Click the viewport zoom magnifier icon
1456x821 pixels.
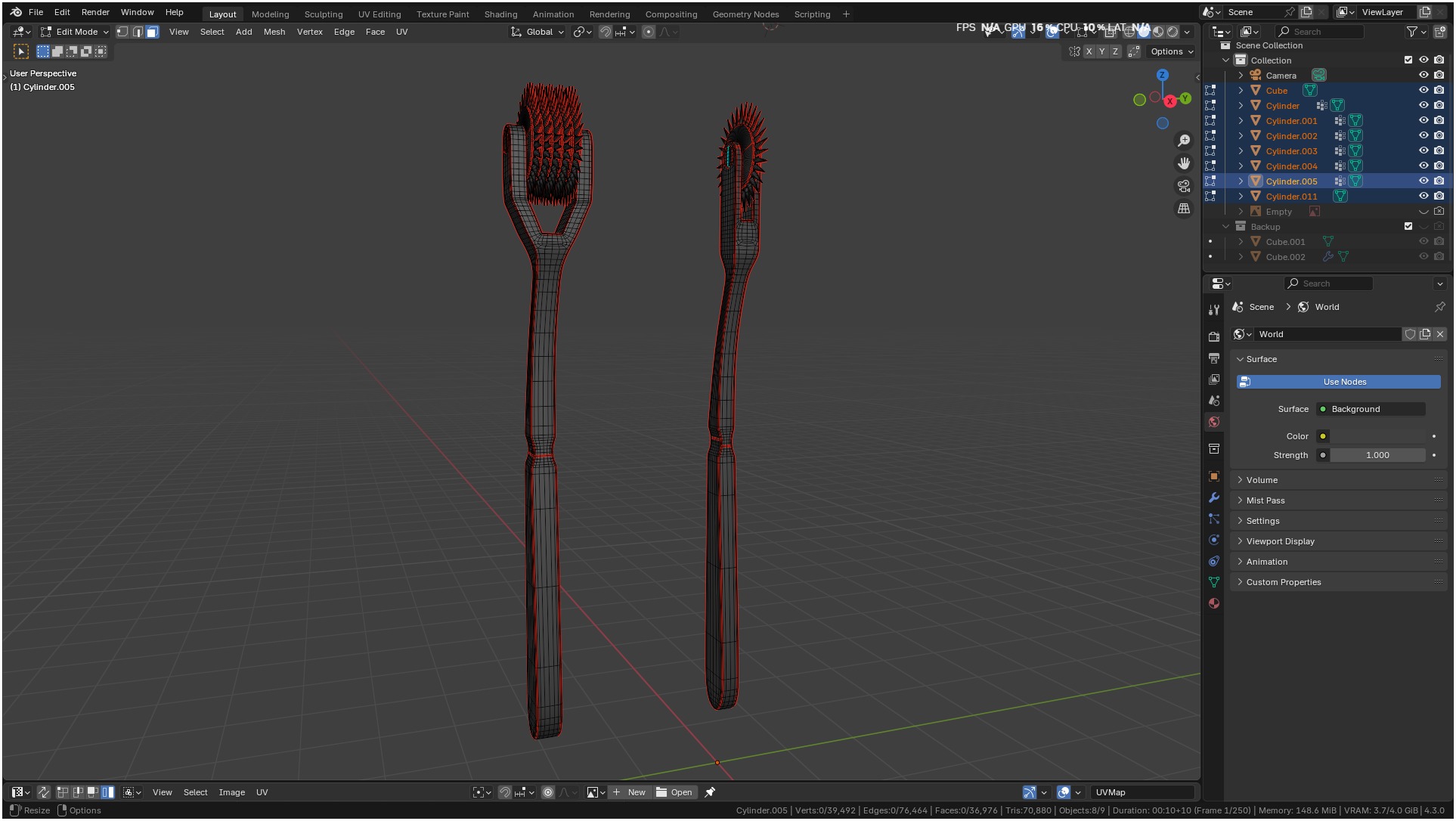[1184, 141]
